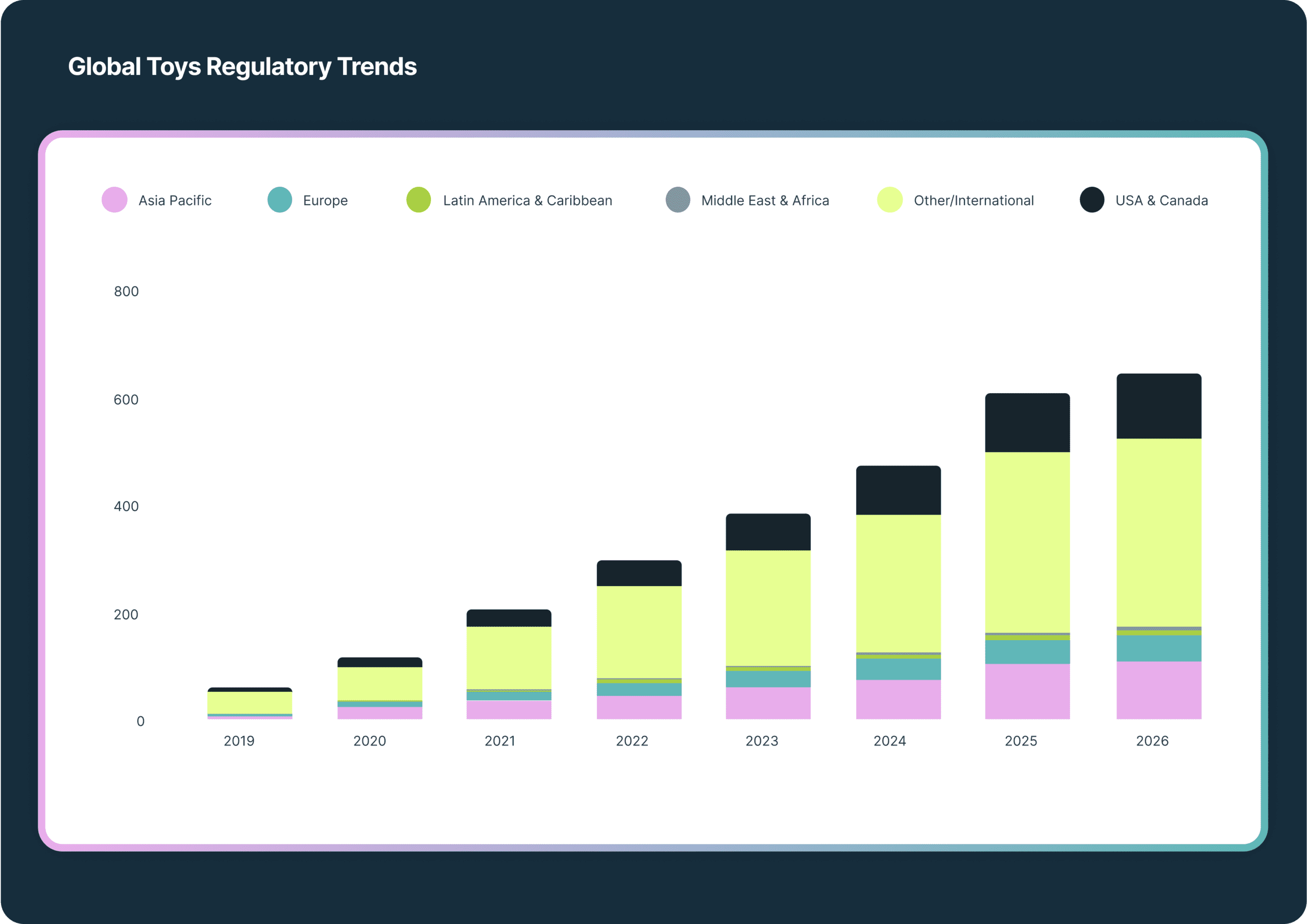Click the Global Toys Regulatory Trends title
This screenshot has width=1307, height=924.
click(x=243, y=67)
